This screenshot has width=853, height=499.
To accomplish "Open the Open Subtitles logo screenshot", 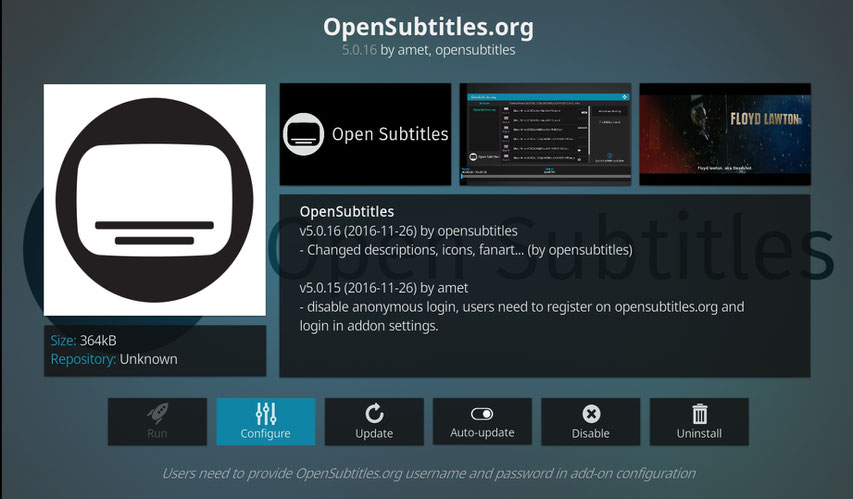I will point(365,134).
